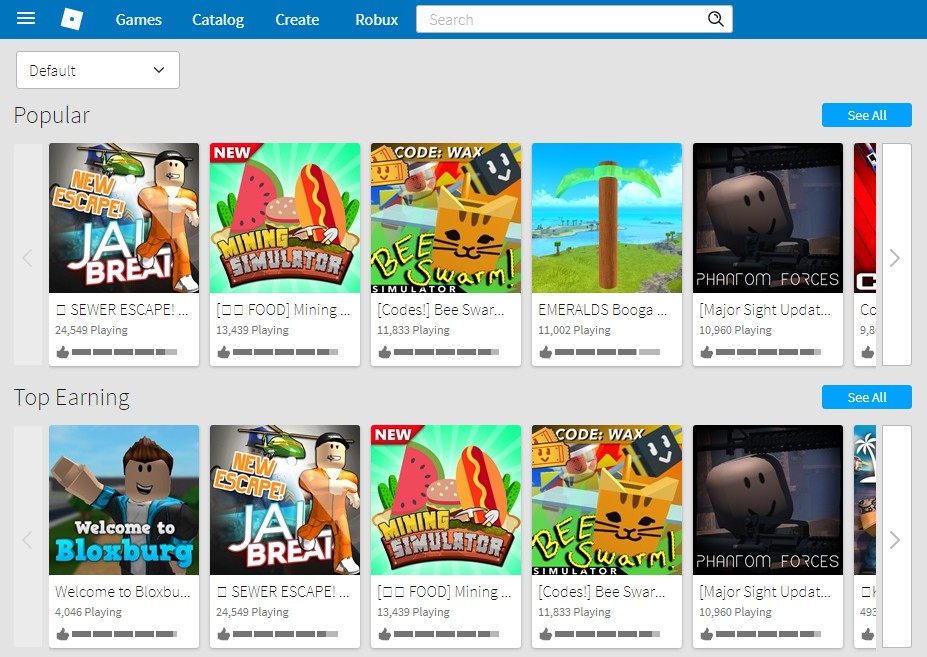The height and width of the screenshot is (657, 927).
Task: Click [Codes!] Bee Swar... title in Popular
Action: (x=440, y=310)
